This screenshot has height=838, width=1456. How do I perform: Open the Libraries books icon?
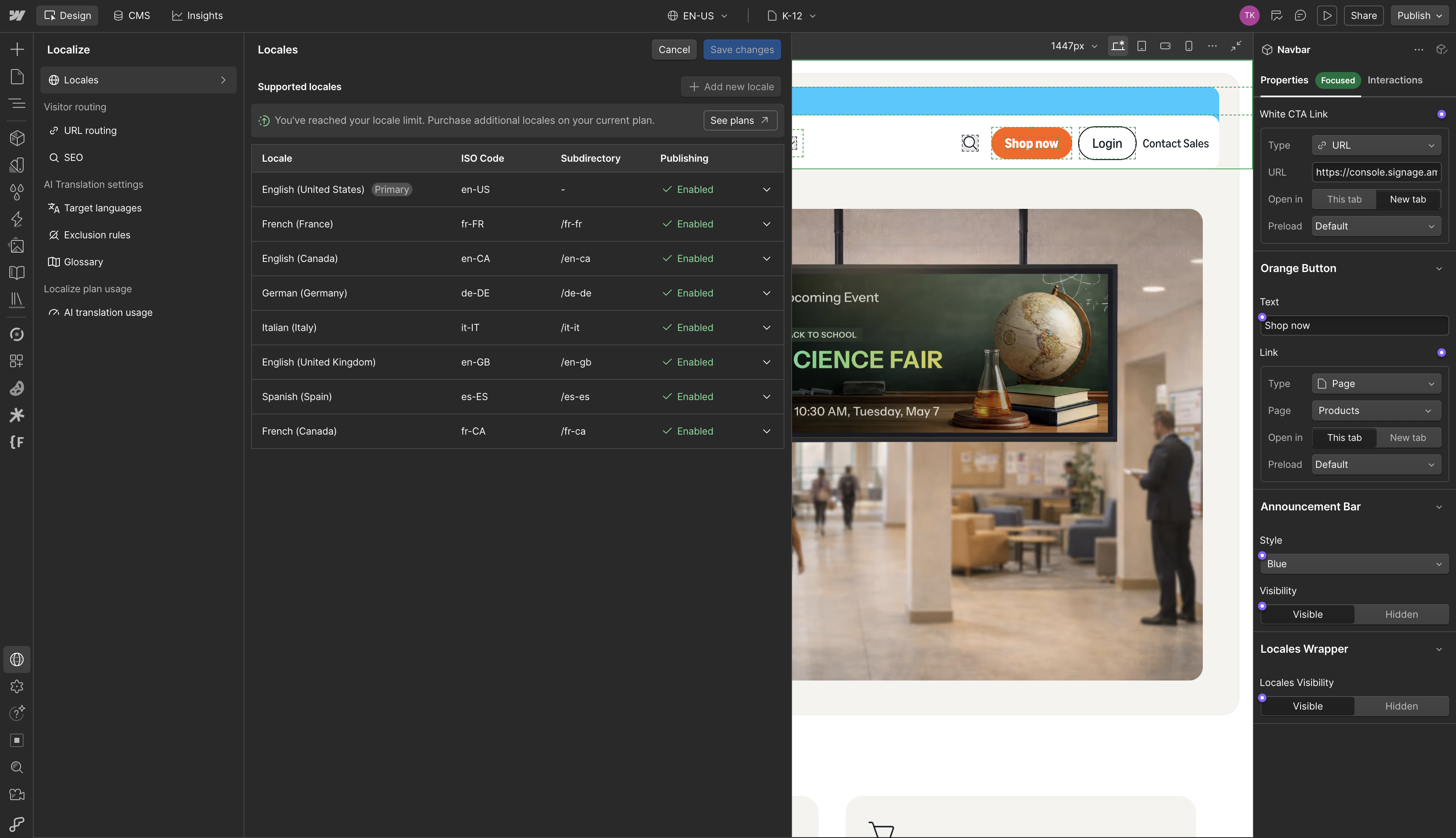(17, 299)
